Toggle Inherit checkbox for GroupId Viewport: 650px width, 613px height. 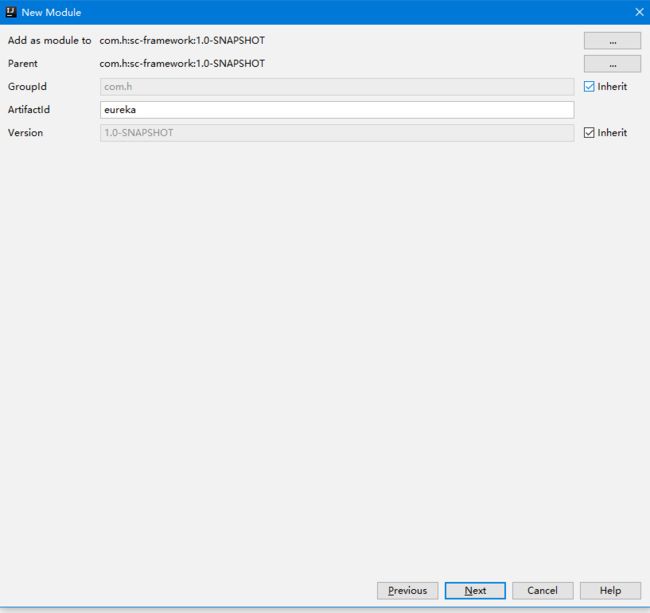pos(589,87)
